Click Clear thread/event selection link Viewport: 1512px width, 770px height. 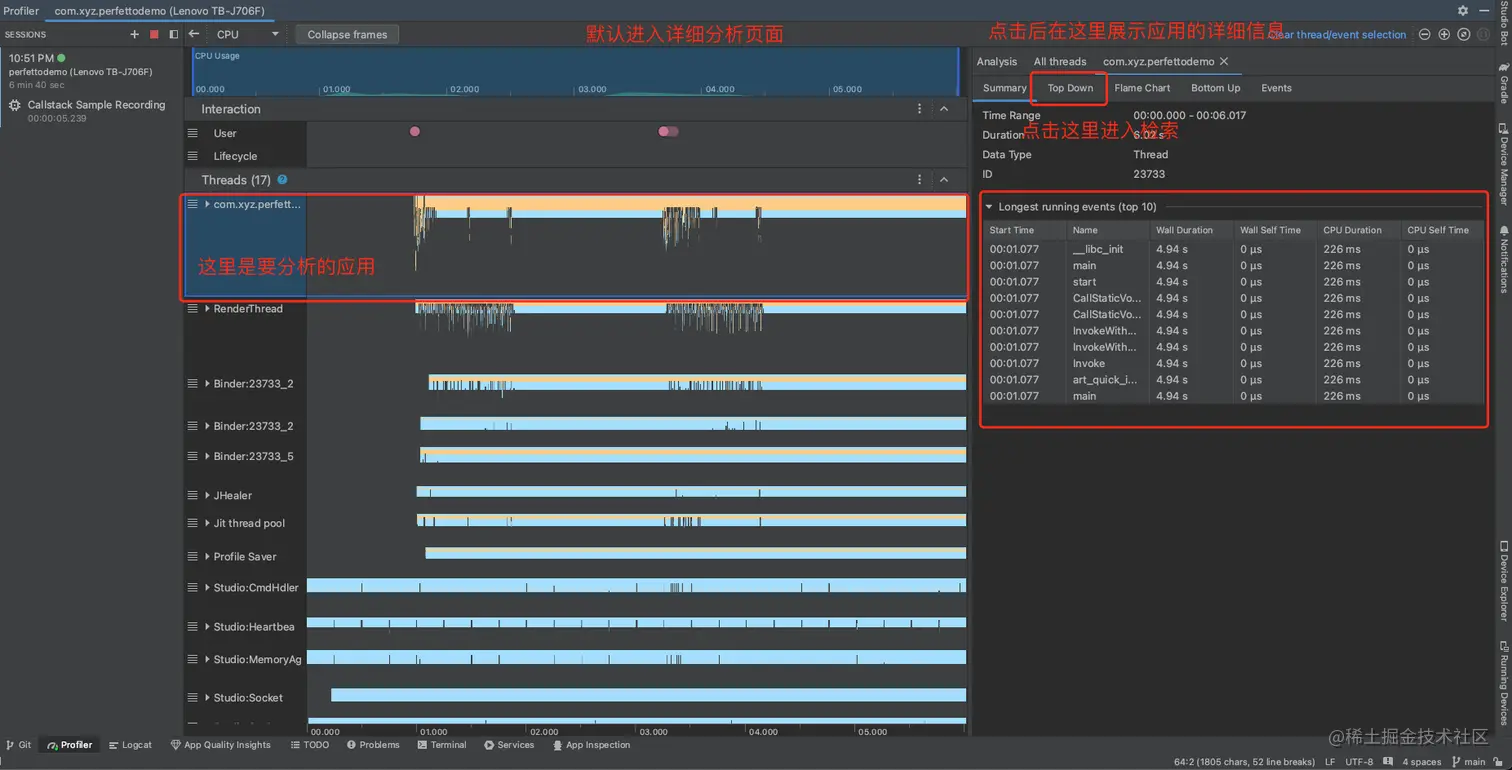point(1338,35)
